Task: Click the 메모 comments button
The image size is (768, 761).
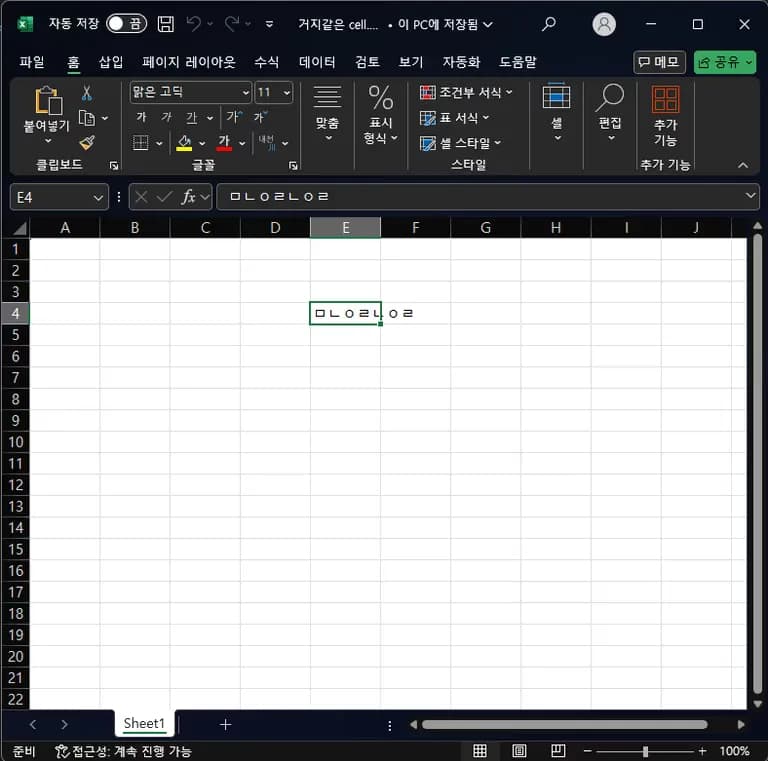Action: click(x=659, y=62)
